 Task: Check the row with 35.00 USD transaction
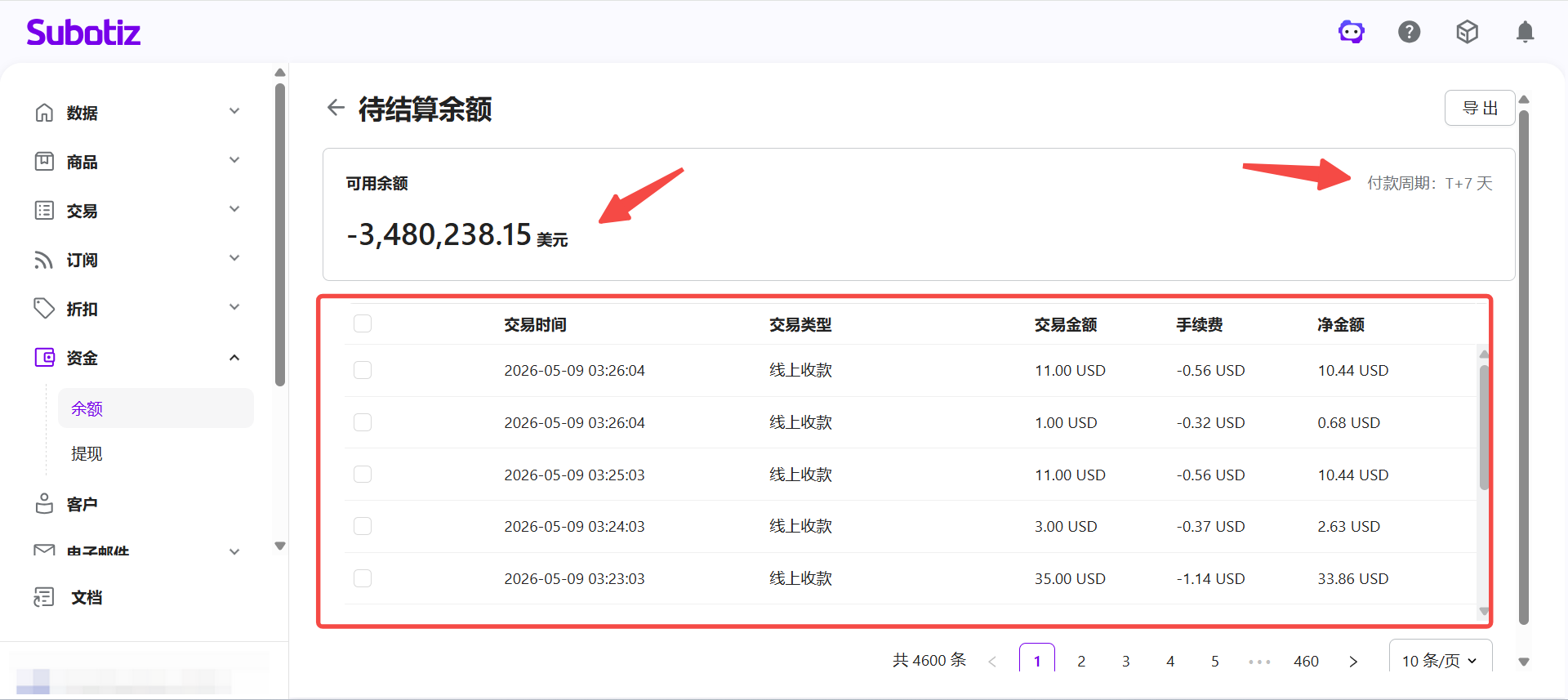point(363,578)
